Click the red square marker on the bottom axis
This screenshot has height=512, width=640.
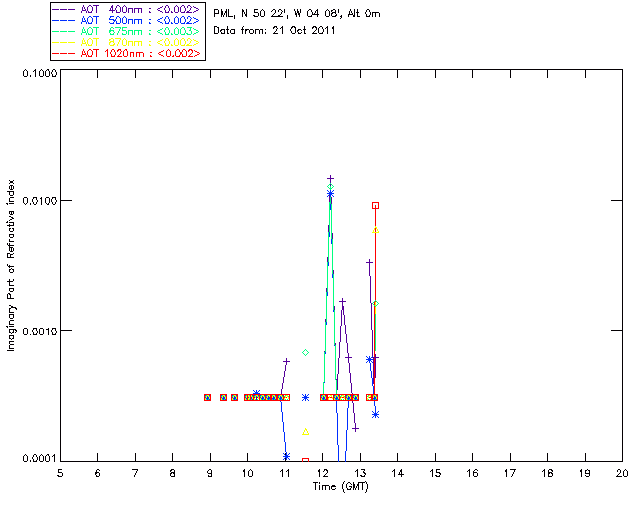[305, 461]
